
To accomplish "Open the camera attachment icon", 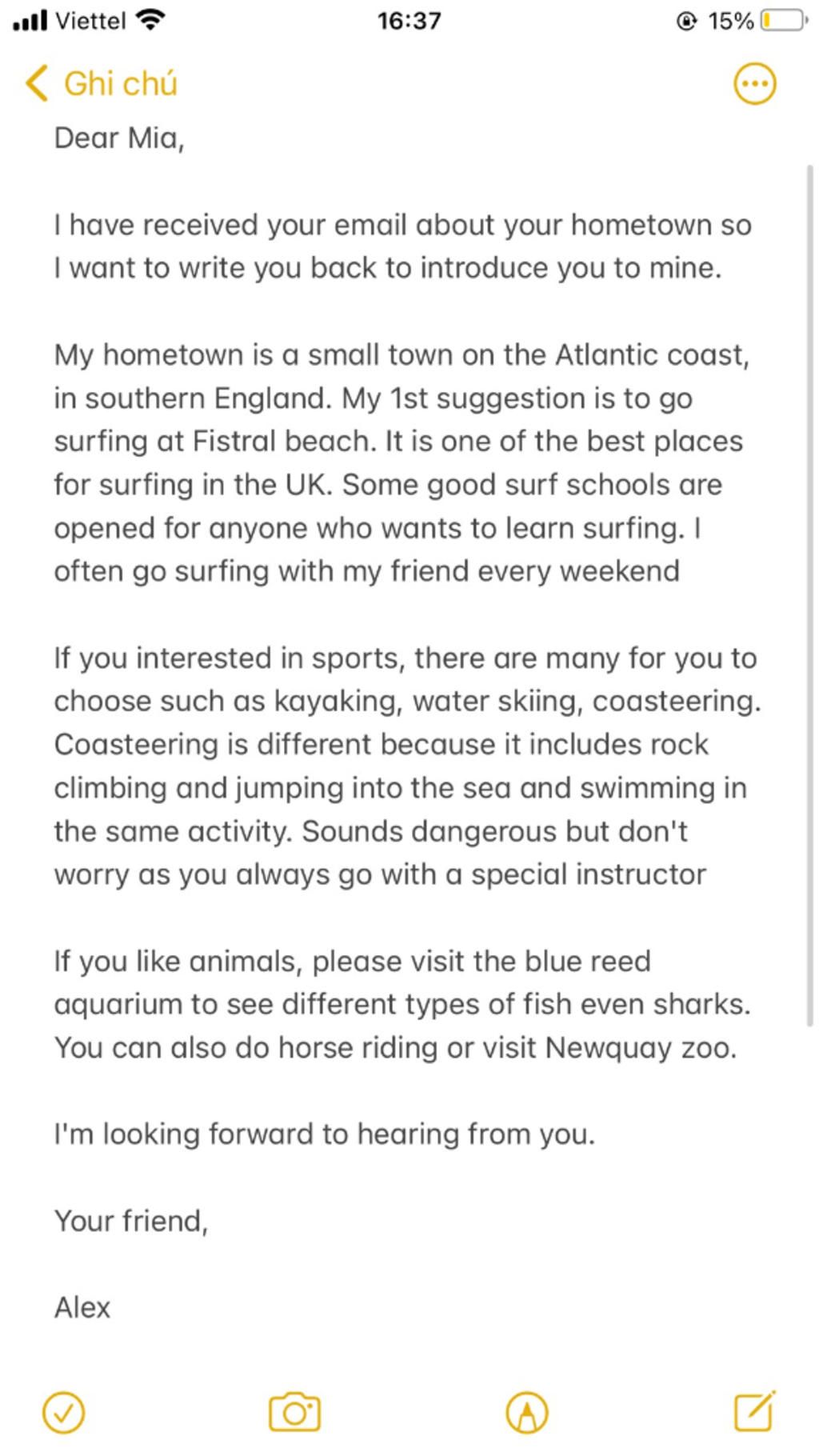I will pos(294,1413).
